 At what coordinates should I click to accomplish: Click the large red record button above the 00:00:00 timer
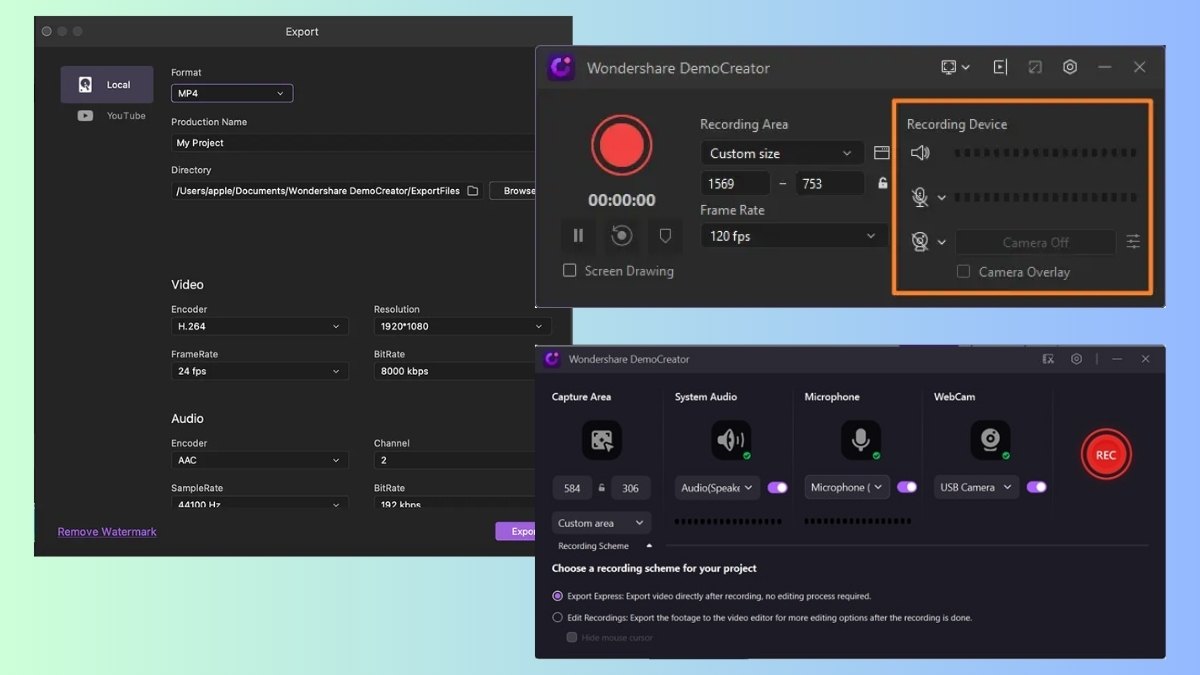point(621,146)
